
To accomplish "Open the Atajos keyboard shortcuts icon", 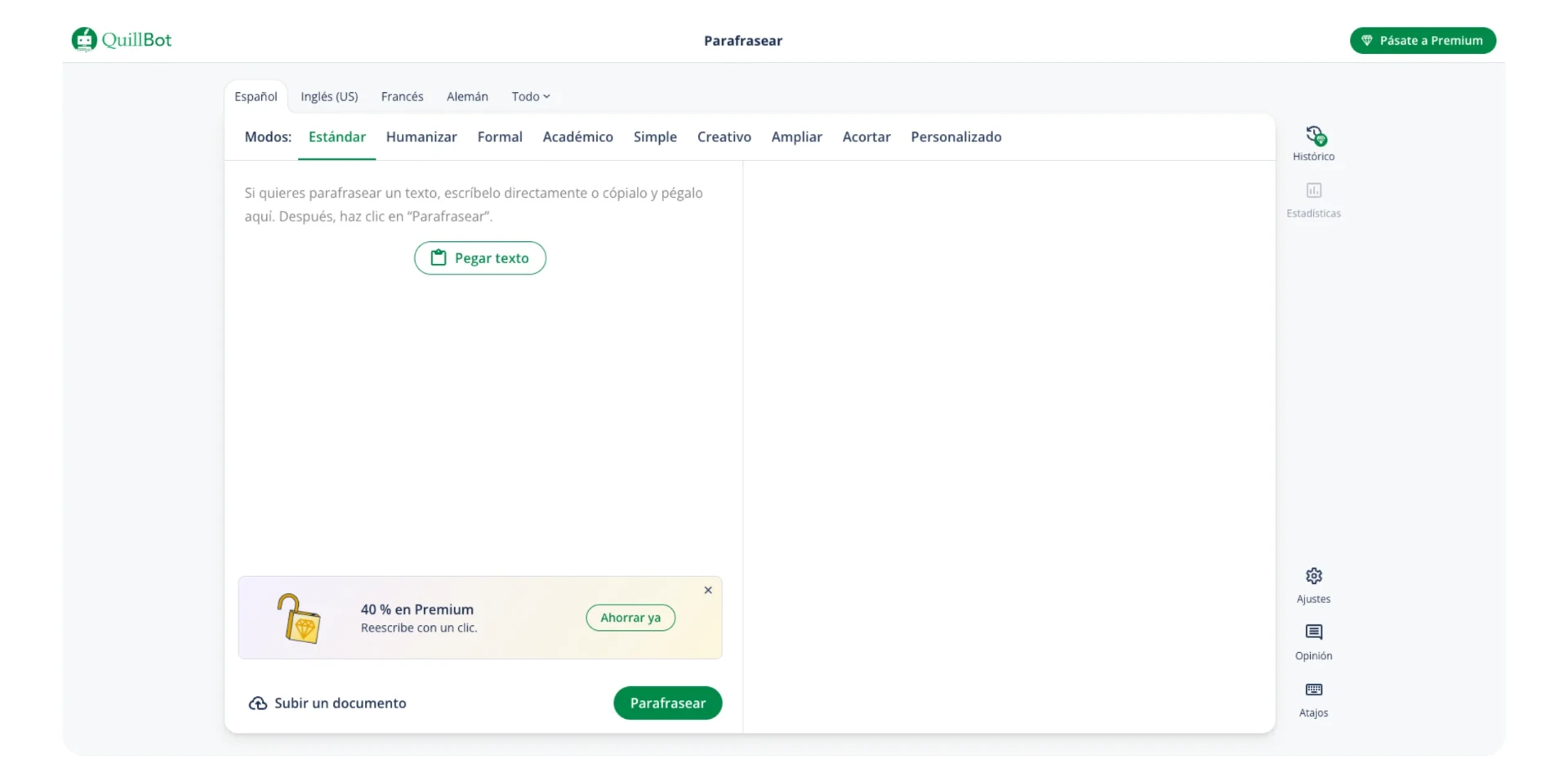I will click(1313, 690).
